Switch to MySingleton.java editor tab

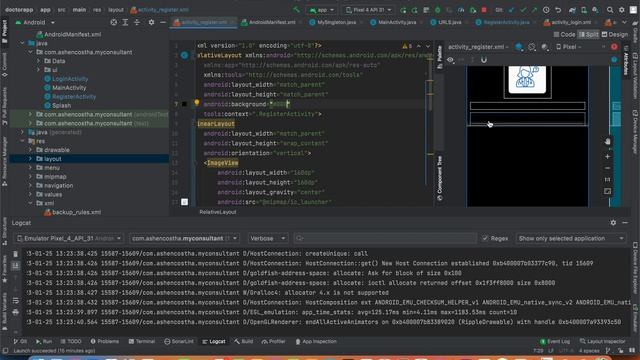[333, 22]
